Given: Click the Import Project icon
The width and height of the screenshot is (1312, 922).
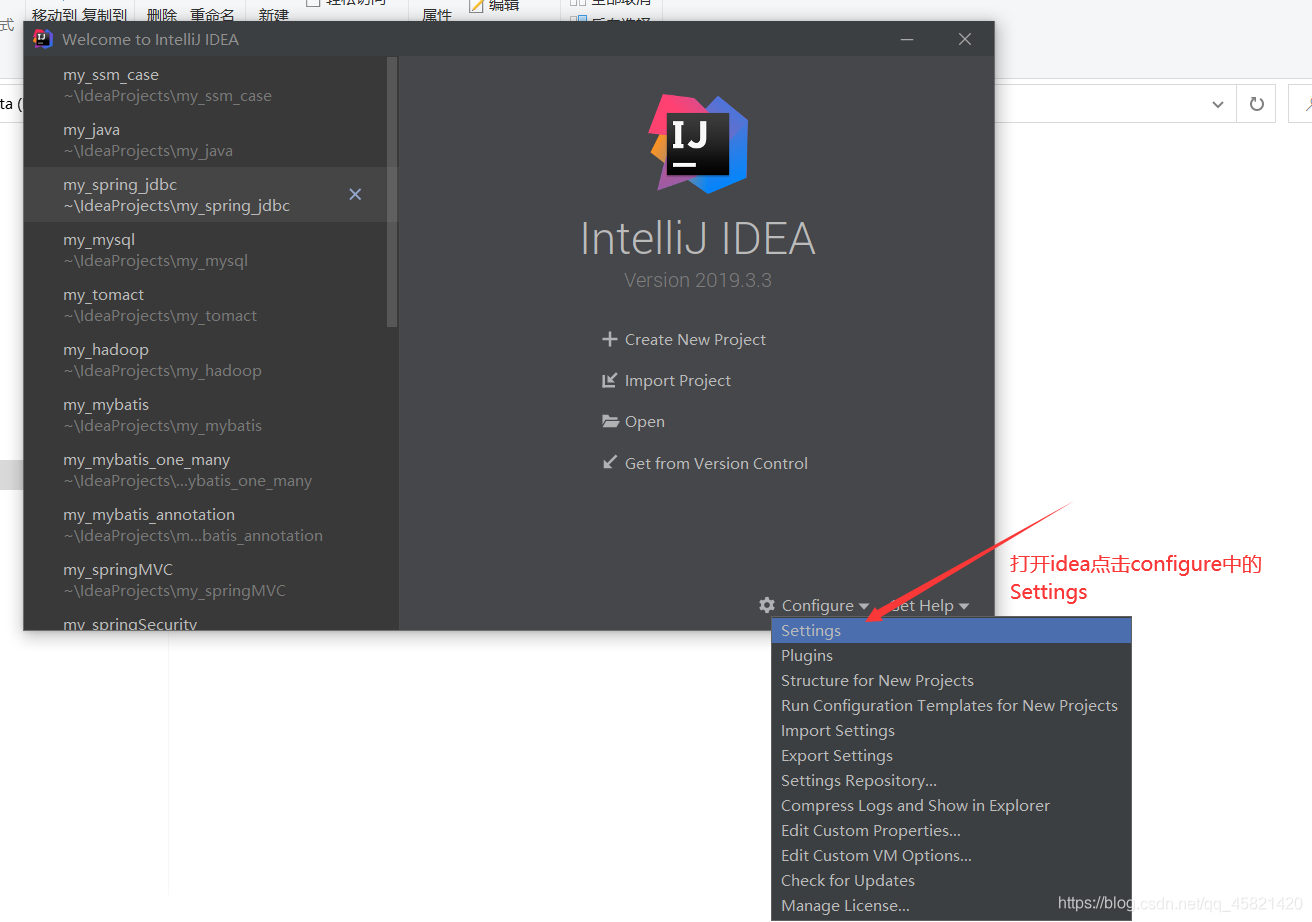Looking at the screenshot, I should click(610, 380).
